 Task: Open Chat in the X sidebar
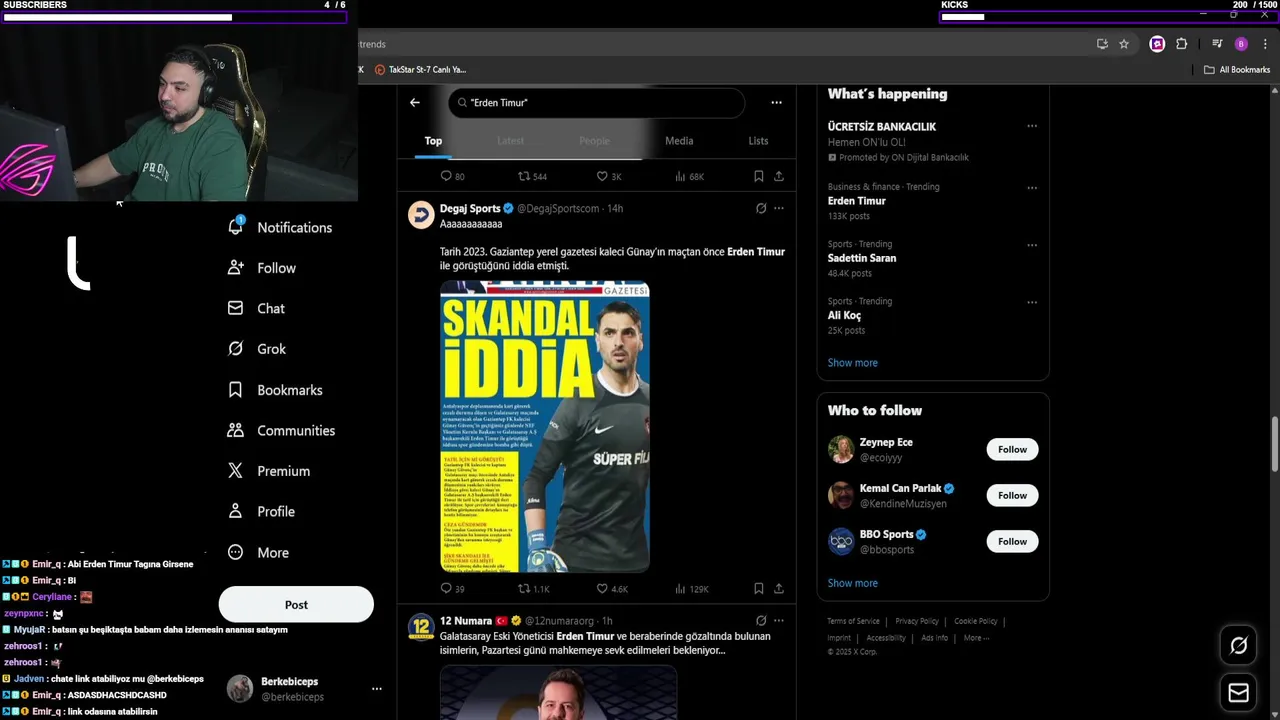(x=256, y=308)
